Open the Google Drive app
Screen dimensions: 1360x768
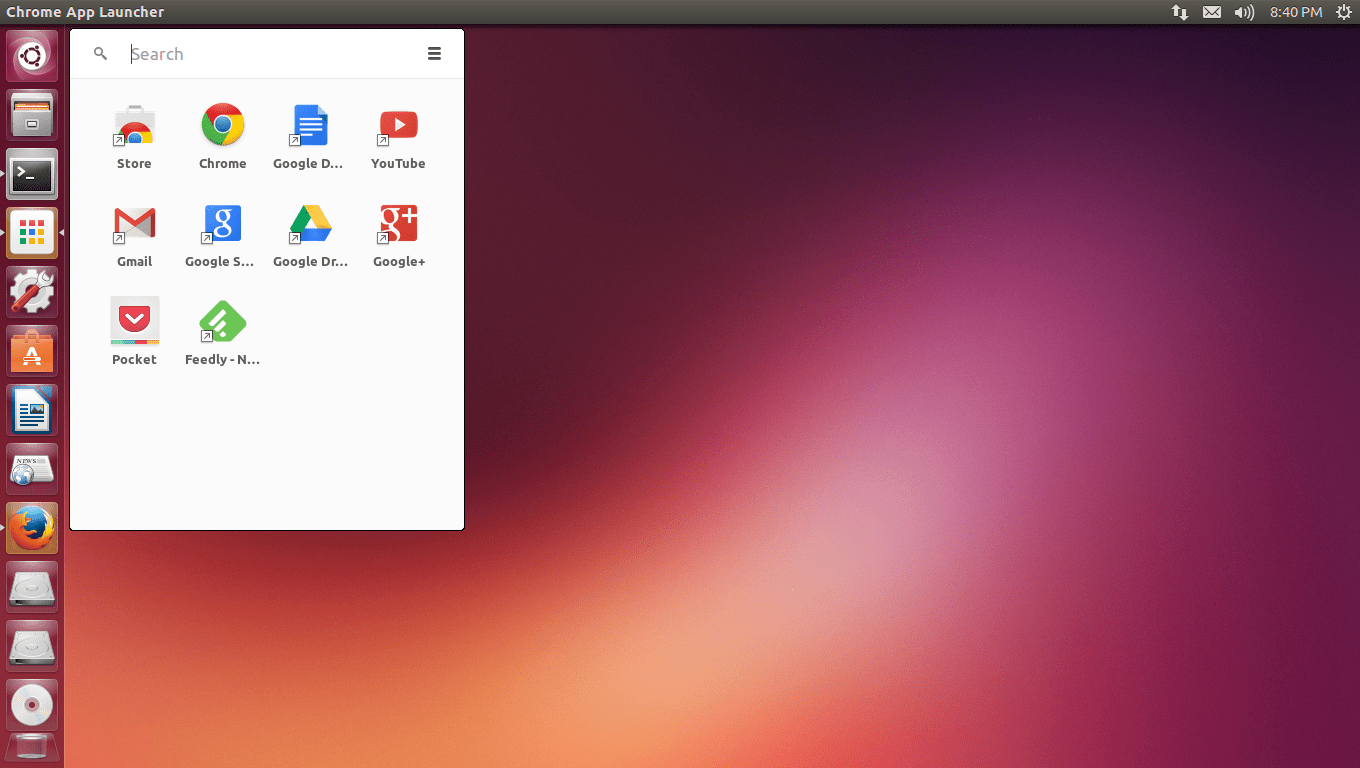click(x=309, y=224)
